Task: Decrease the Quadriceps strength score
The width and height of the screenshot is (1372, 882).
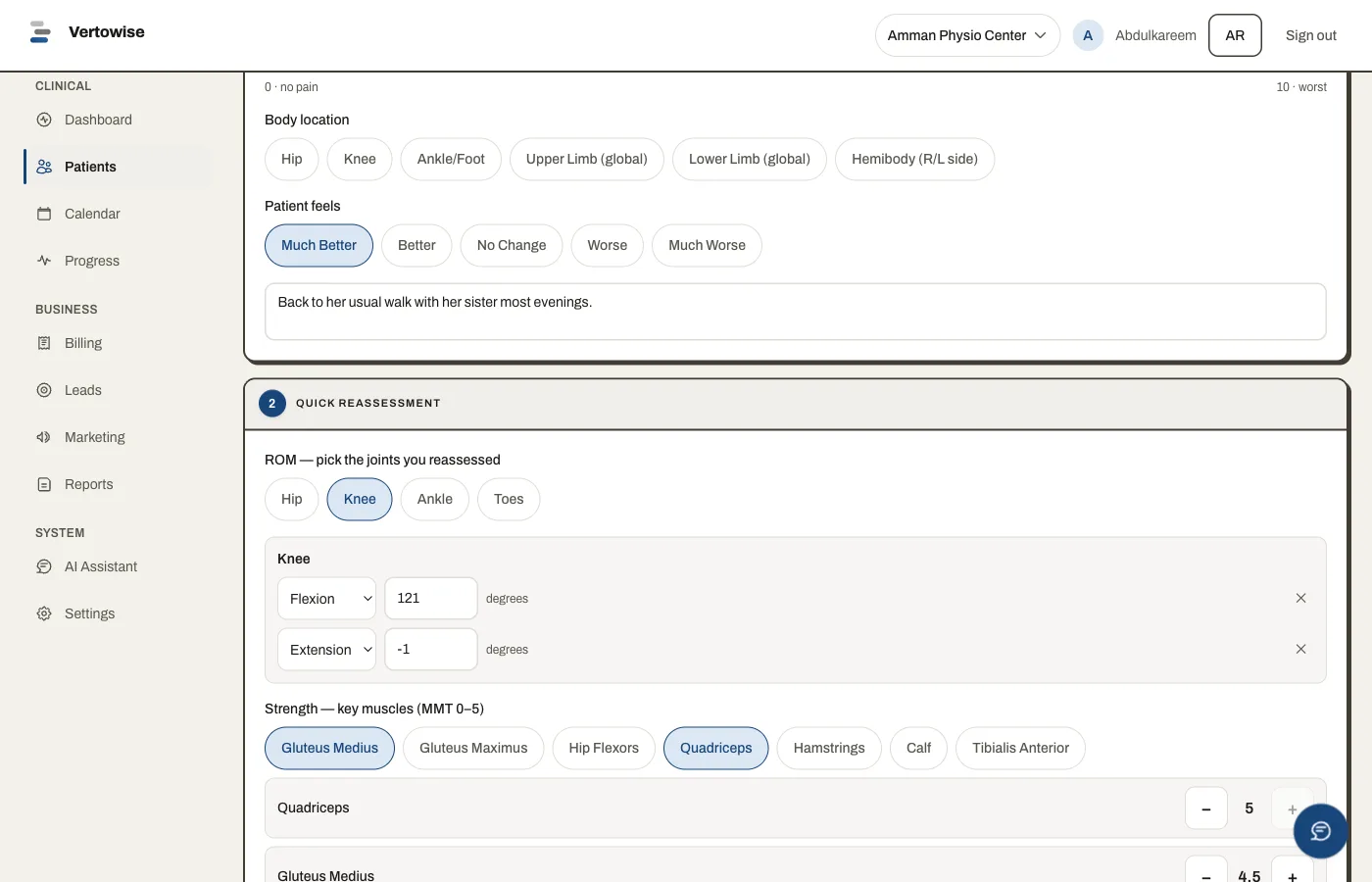Action: 1206,808
